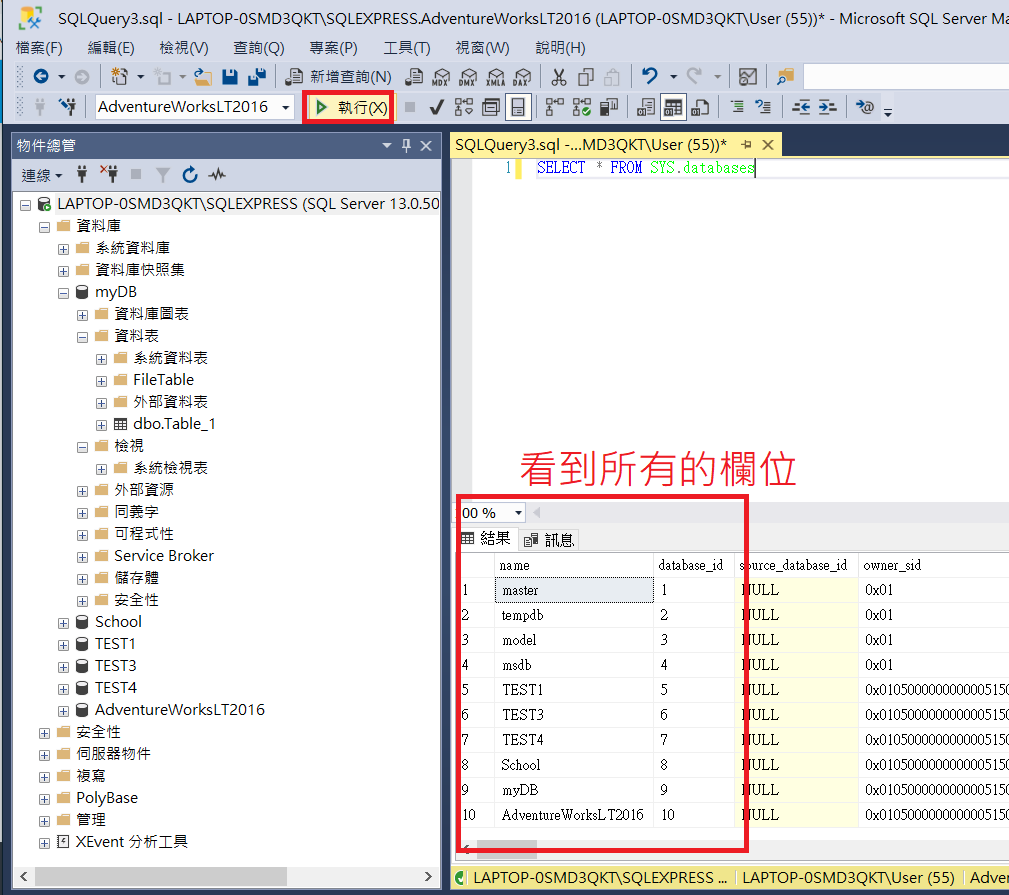Select Results to File output mode
This screenshot has width=1009, height=895.
[x=700, y=107]
